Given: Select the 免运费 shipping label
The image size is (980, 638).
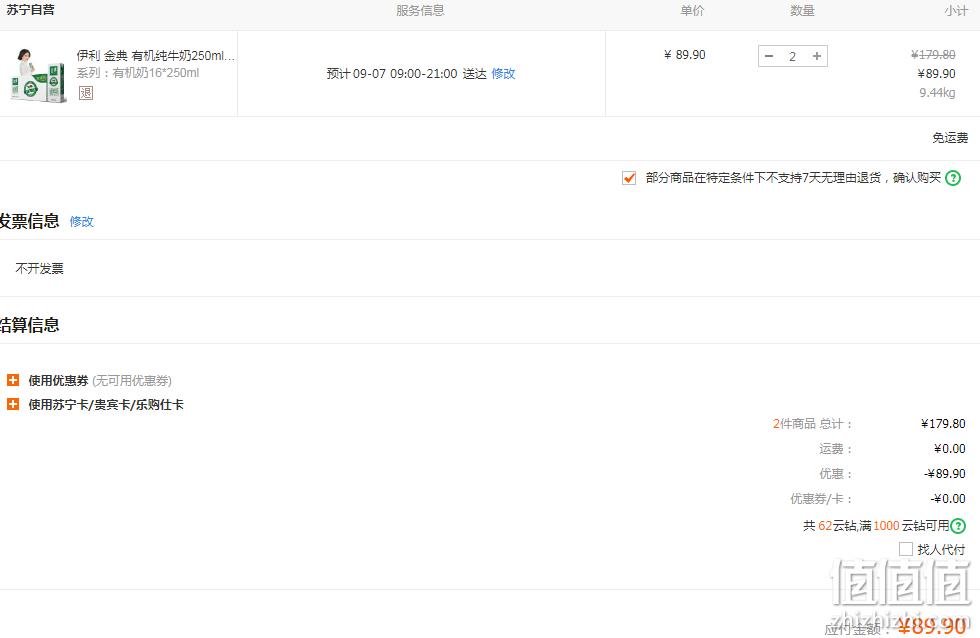Looking at the screenshot, I should coord(950,137).
